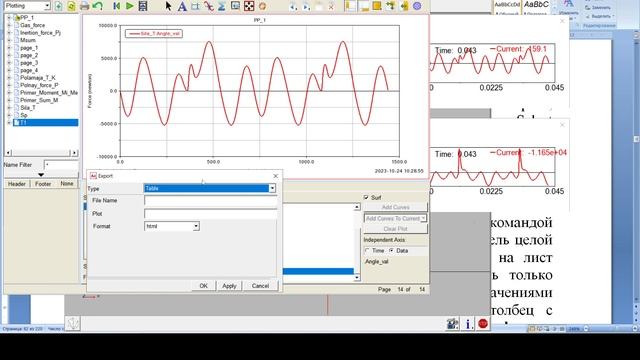640x360 pixels.
Task: Select the Time independent axis radio button
Action: tap(367, 251)
